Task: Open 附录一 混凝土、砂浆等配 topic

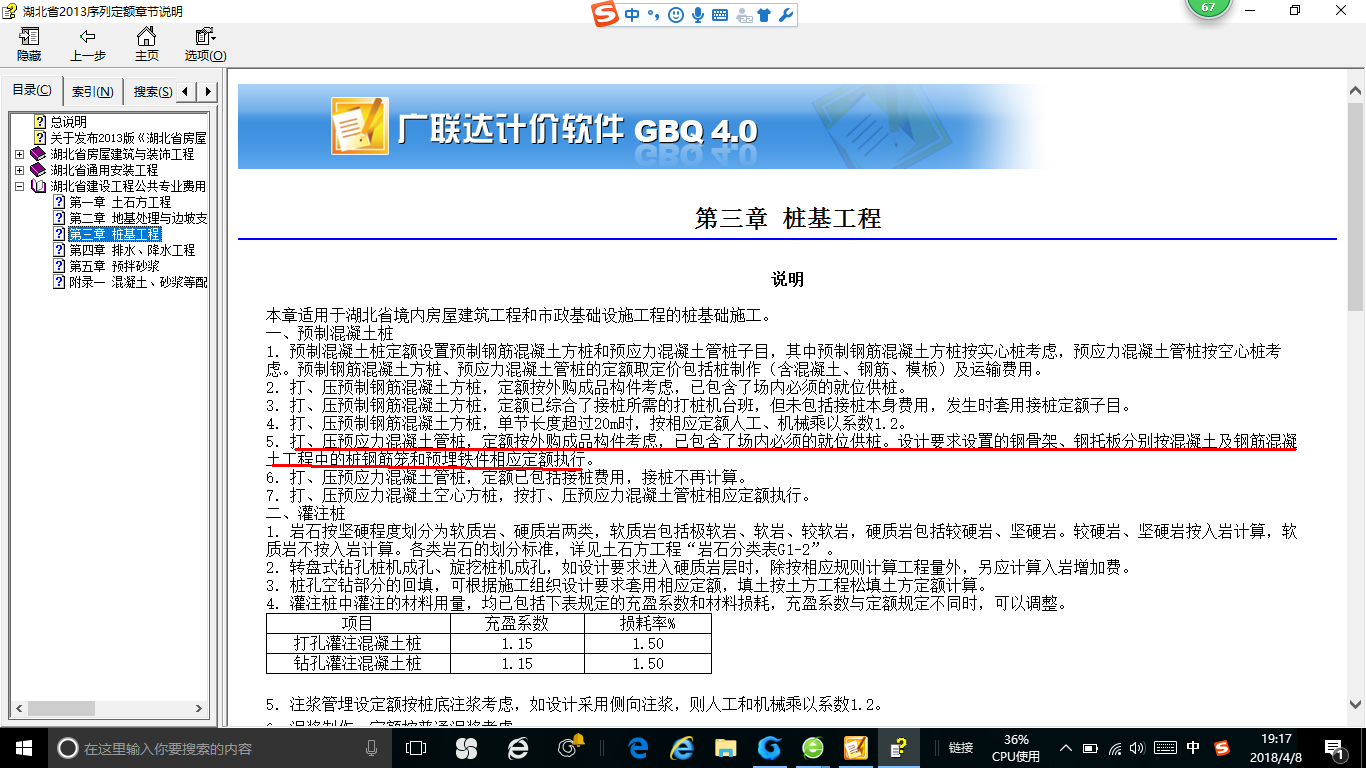Action: 138,282
